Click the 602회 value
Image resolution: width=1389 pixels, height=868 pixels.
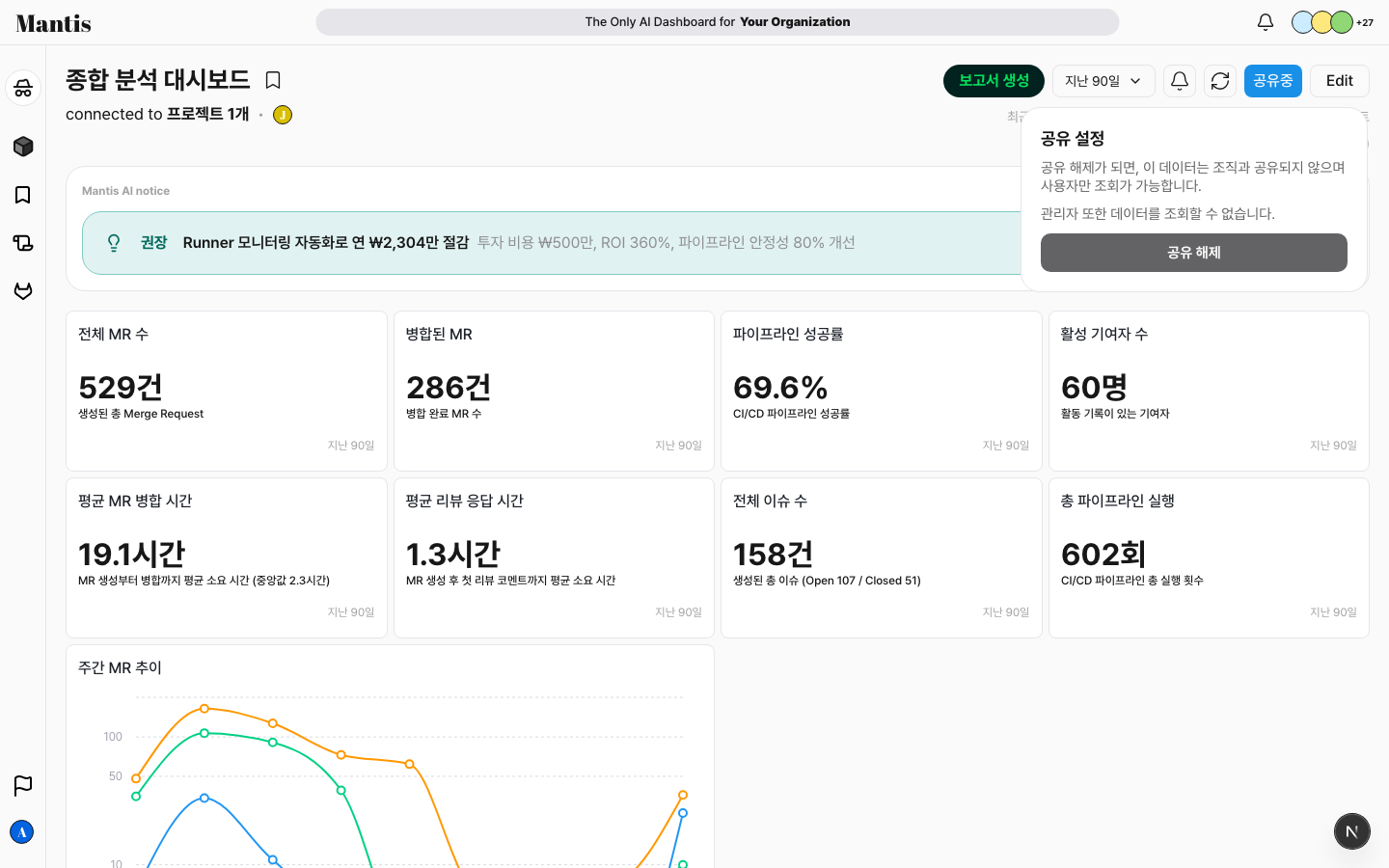1103,555
